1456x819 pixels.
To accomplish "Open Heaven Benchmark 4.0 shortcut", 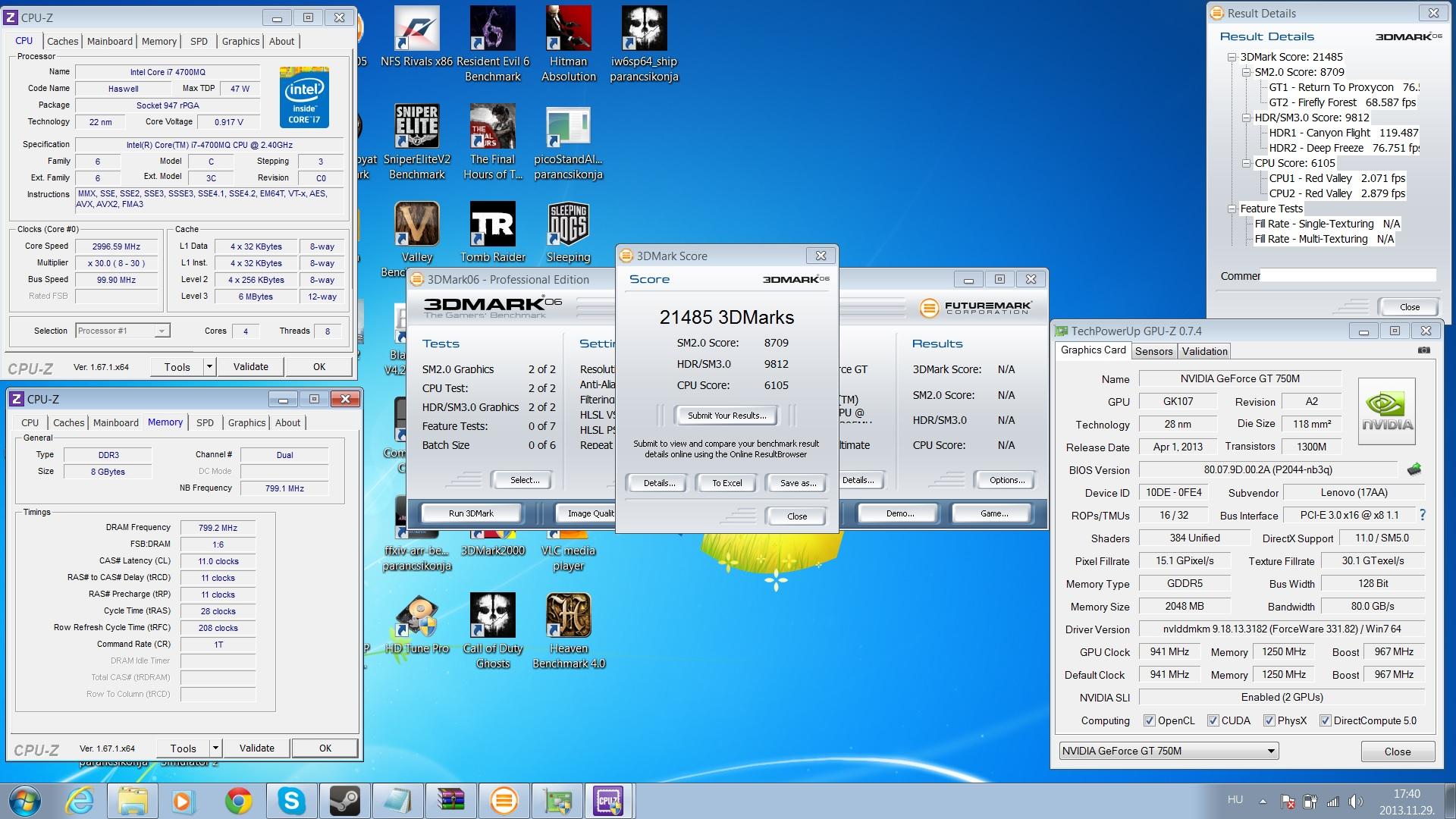I will [568, 631].
